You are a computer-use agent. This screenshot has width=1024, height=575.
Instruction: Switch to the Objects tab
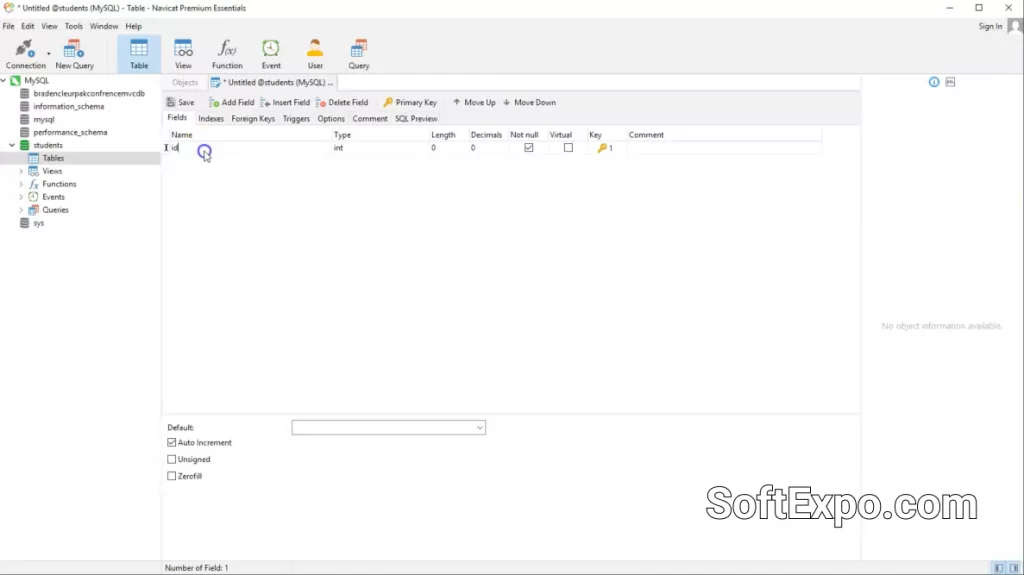(x=185, y=82)
